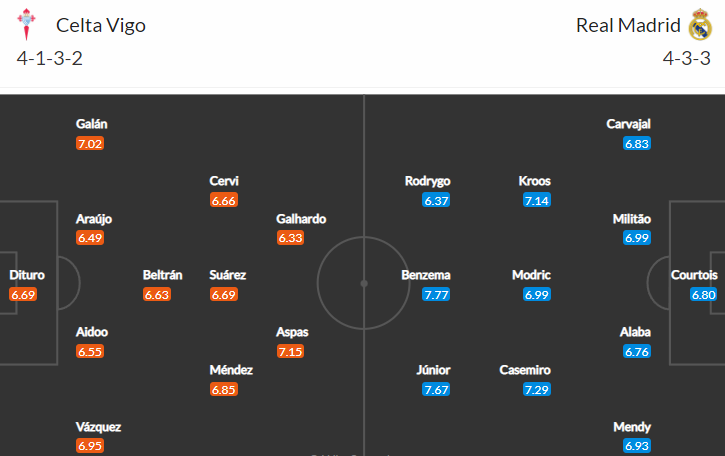Select Benzema's 7.77 rating badge
Viewport: 725px width, 456px height.
coord(436,295)
